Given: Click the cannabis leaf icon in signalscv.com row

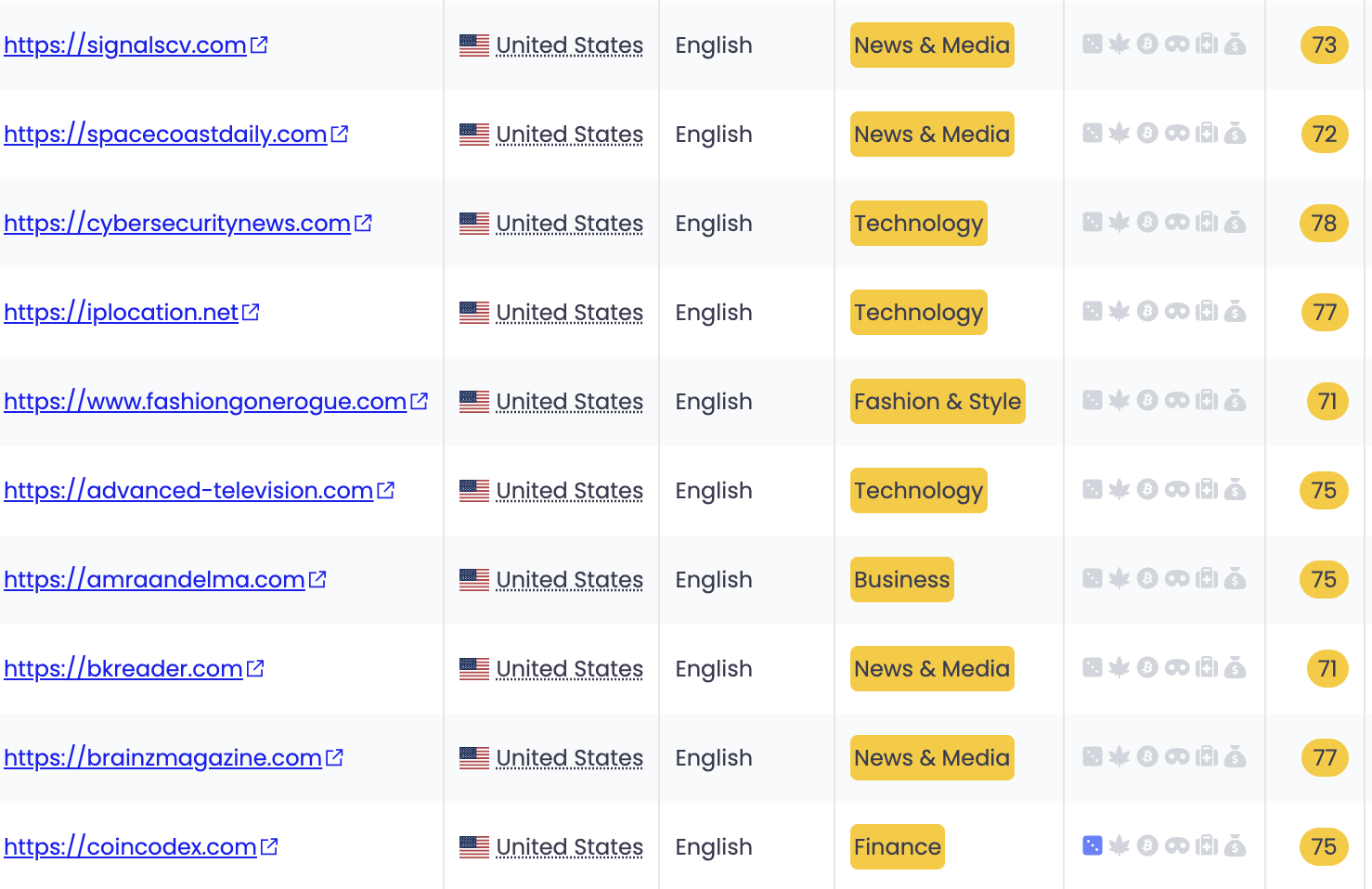Looking at the screenshot, I should (1120, 44).
